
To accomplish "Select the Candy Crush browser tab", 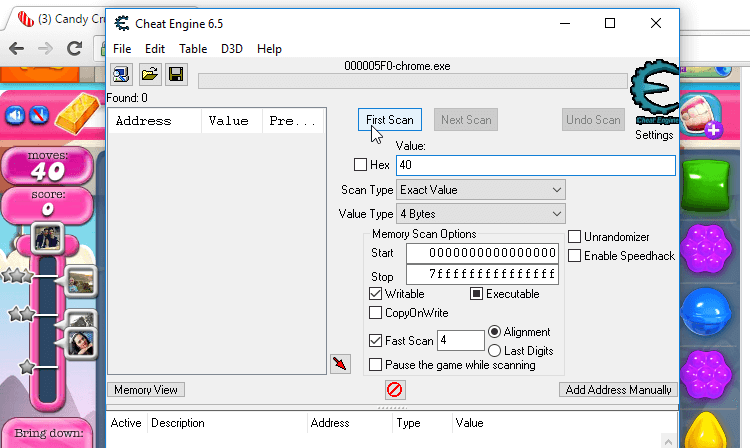I will click(60, 19).
